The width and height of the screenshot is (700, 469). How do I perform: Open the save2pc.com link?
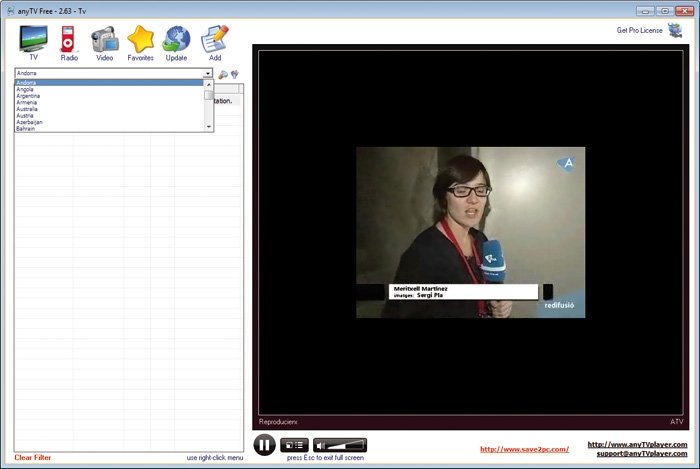click(525, 449)
